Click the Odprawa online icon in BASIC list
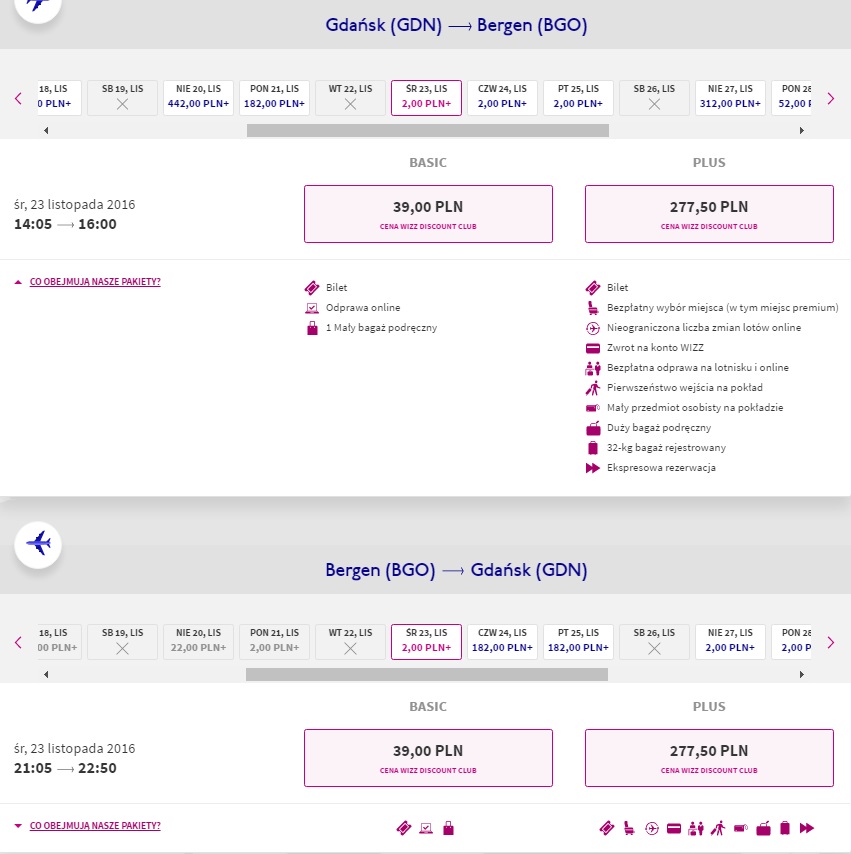 point(312,308)
